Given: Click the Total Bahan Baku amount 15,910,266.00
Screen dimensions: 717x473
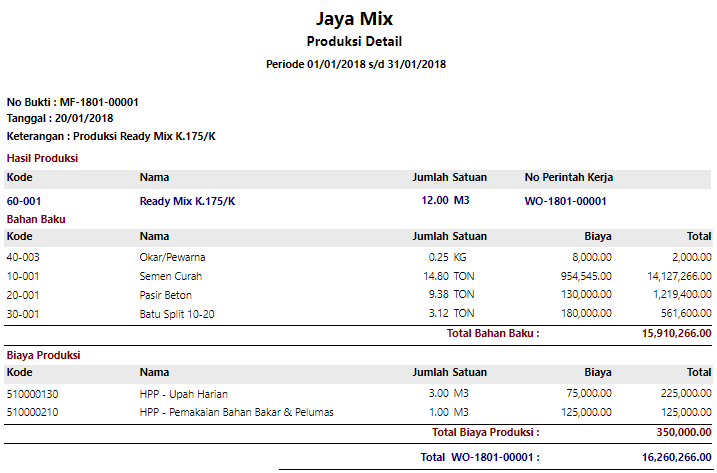Looking at the screenshot, I should (x=669, y=333).
